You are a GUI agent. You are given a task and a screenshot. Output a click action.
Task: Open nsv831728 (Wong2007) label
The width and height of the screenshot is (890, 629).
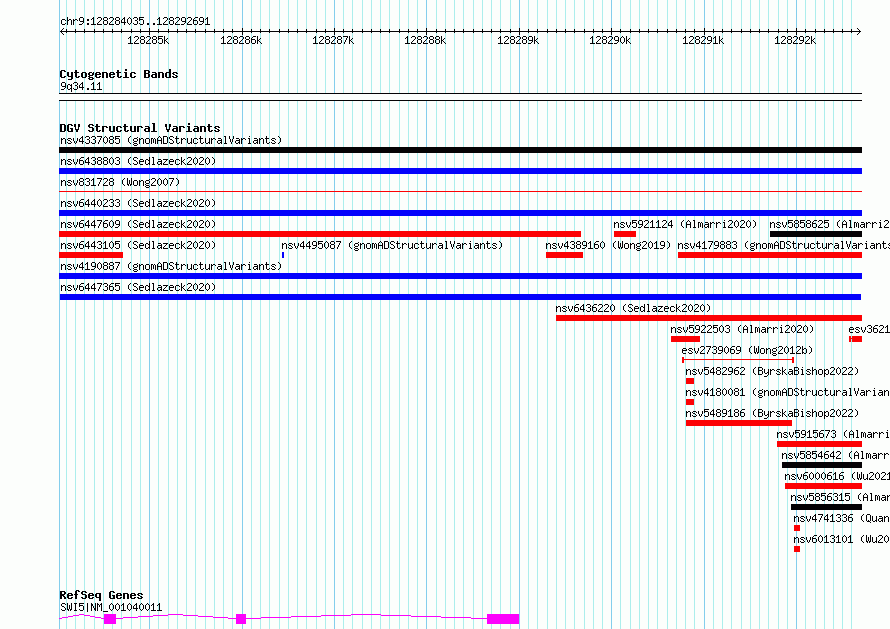[120, 182]
